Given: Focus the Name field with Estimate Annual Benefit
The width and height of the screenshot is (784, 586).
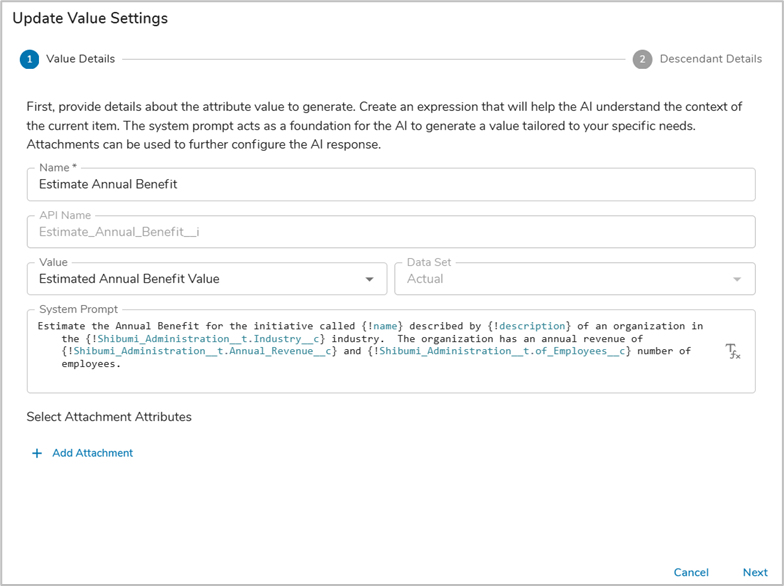Looking at the screenshot, I should tap(390, 184).
